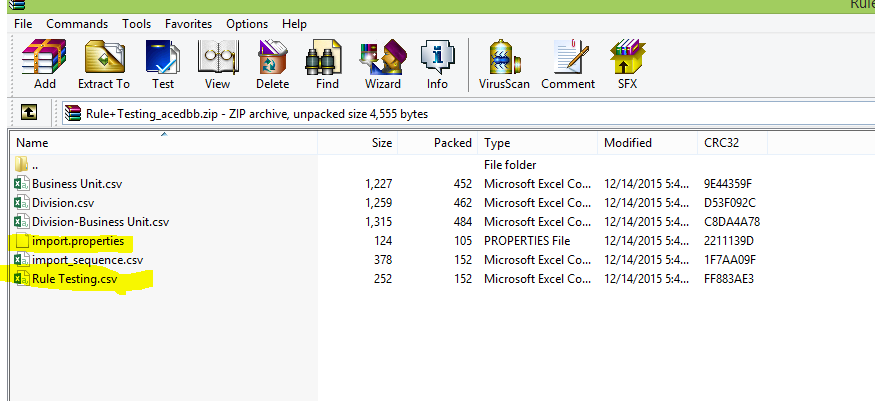Open the Options menu

point(247,24)
